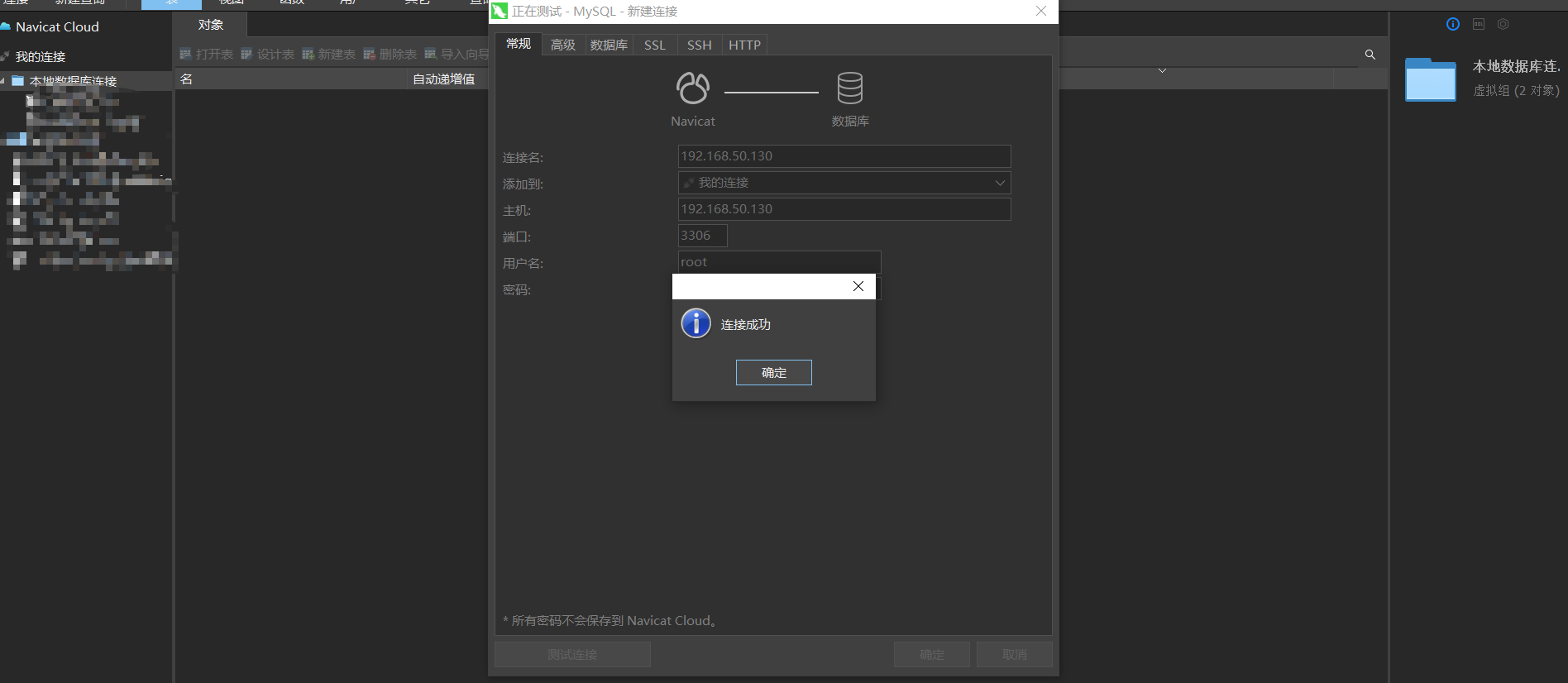Select the 对象 (Objects) tab
Viewport: 1568px width, 683px height.
pyautogui.click(x=211, y=25)
